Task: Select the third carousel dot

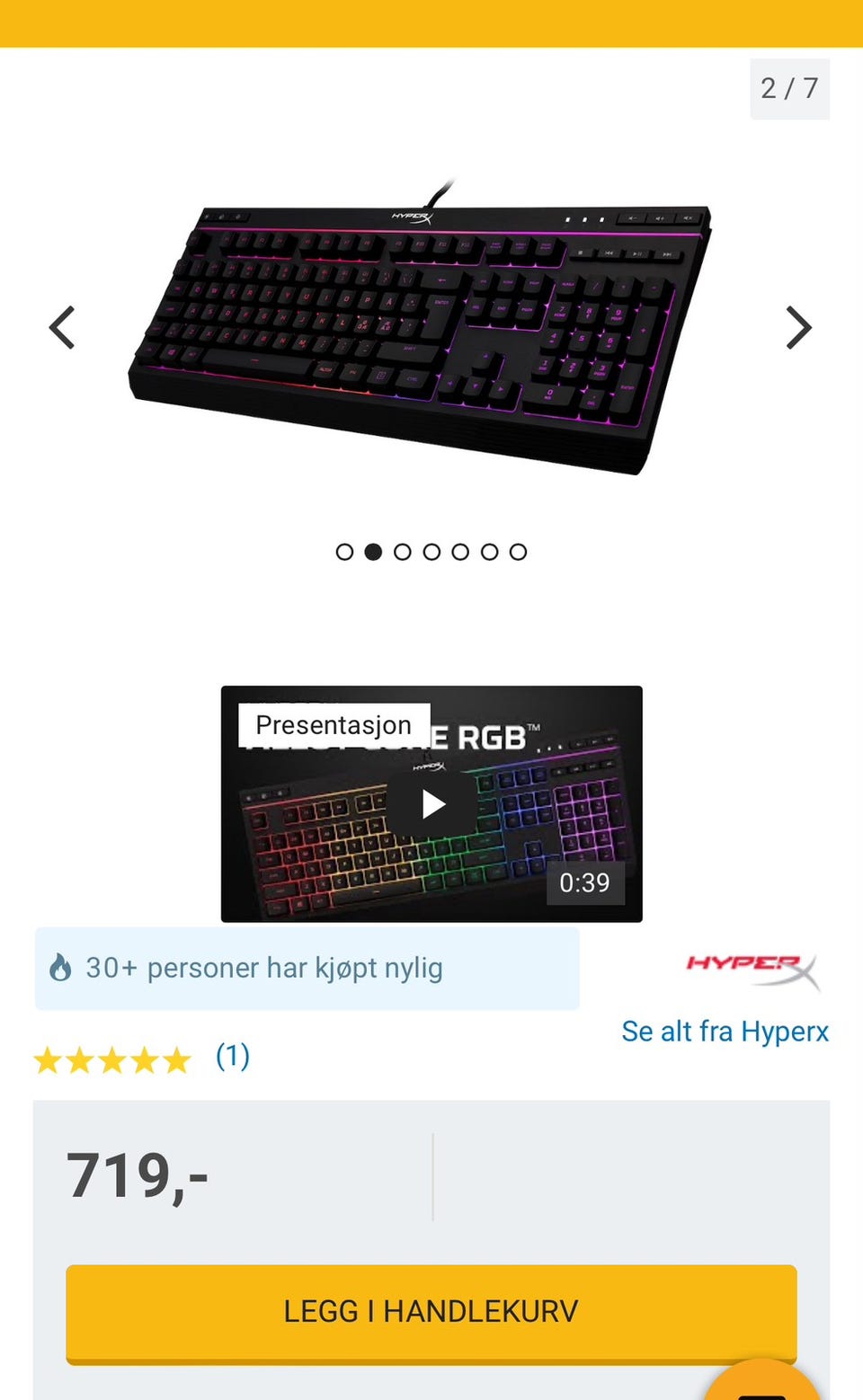Action: [403, 552]
